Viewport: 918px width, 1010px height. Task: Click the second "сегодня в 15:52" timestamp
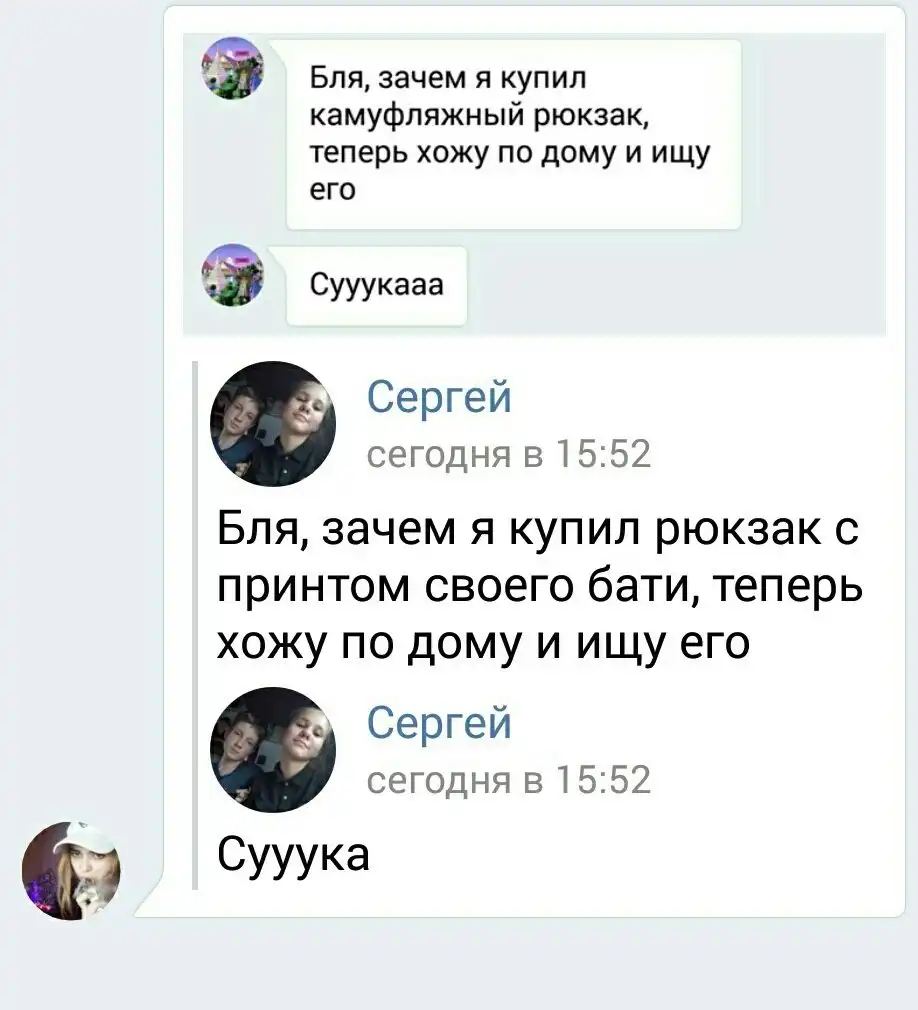[x=509, y=780]
